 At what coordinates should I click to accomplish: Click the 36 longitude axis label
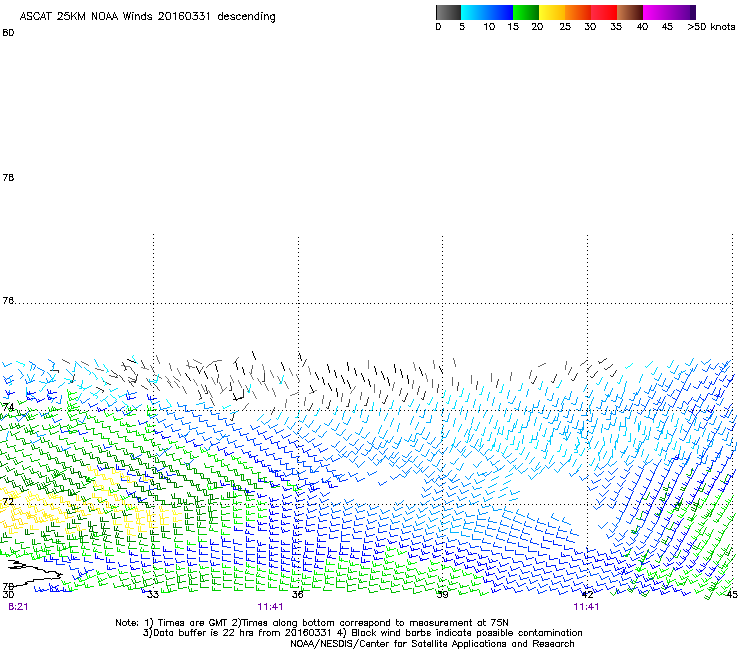click(x=297, y=594)
